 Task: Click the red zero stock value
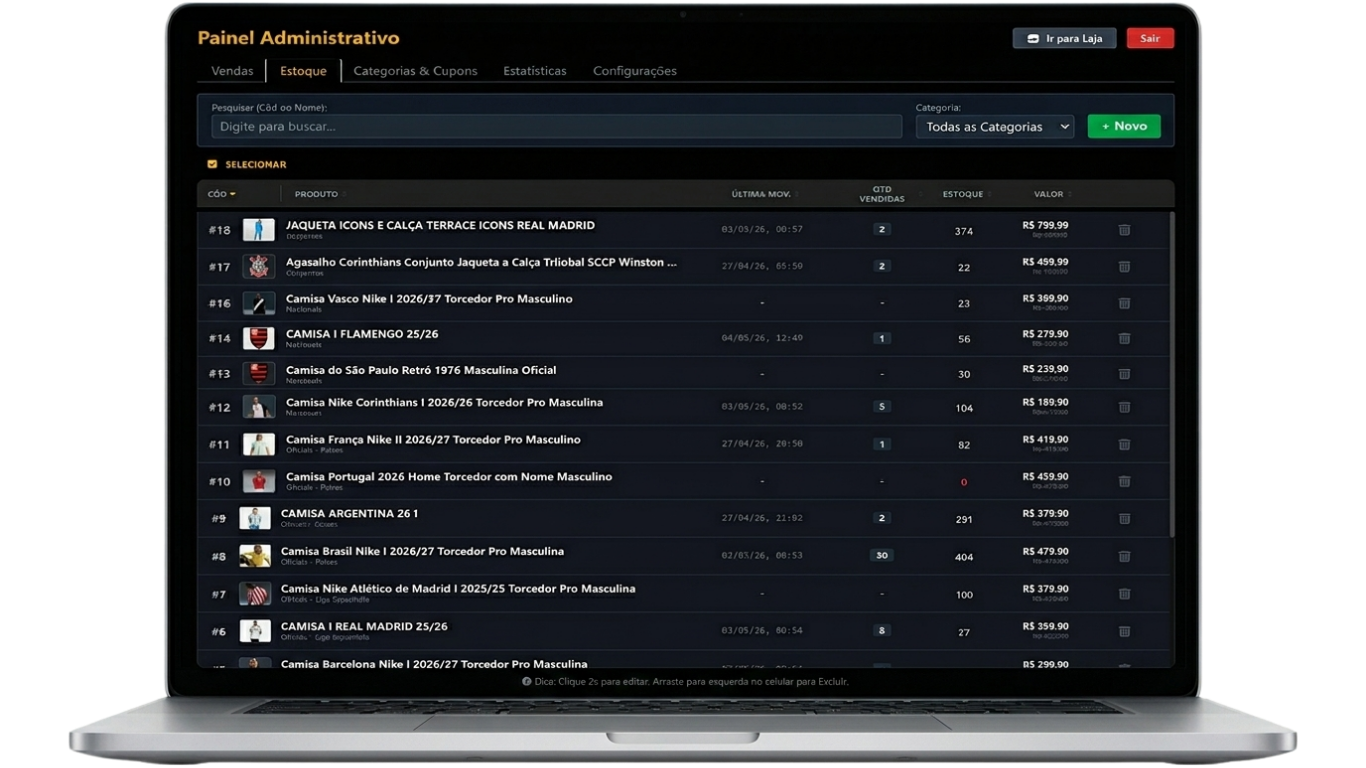pos(964,482)
